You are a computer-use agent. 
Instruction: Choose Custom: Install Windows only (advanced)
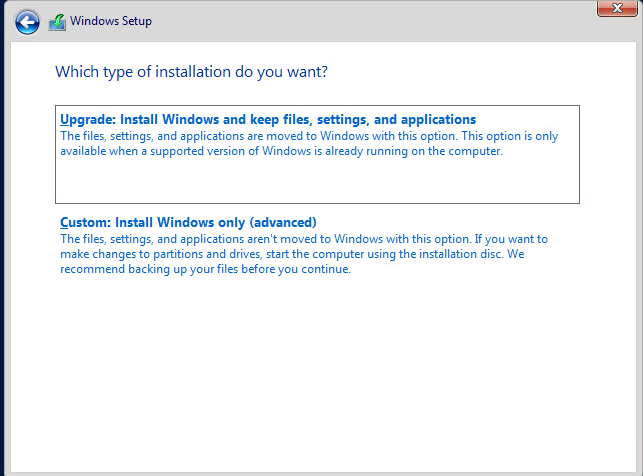pos(188,222)
